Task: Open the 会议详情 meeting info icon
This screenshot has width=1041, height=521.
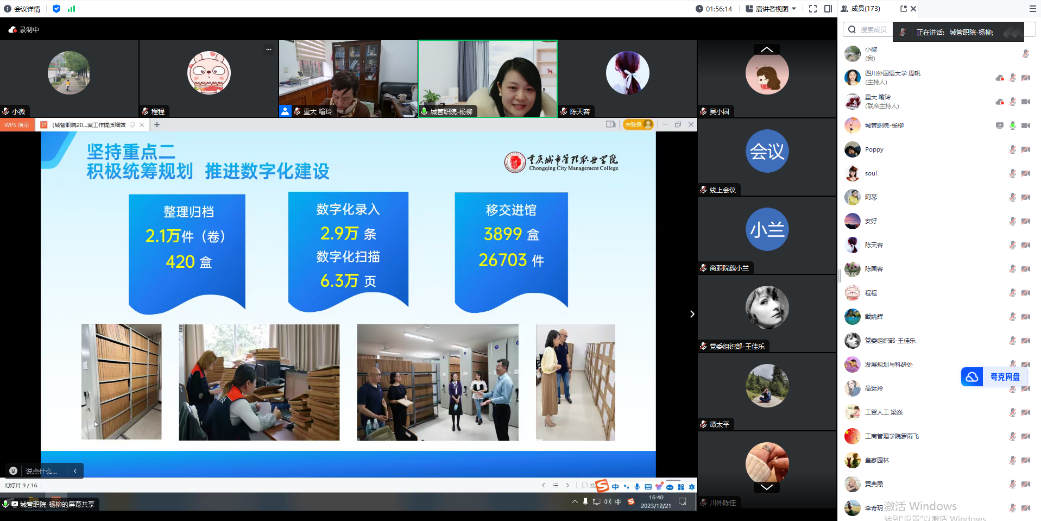Action: tap(8, 9)
